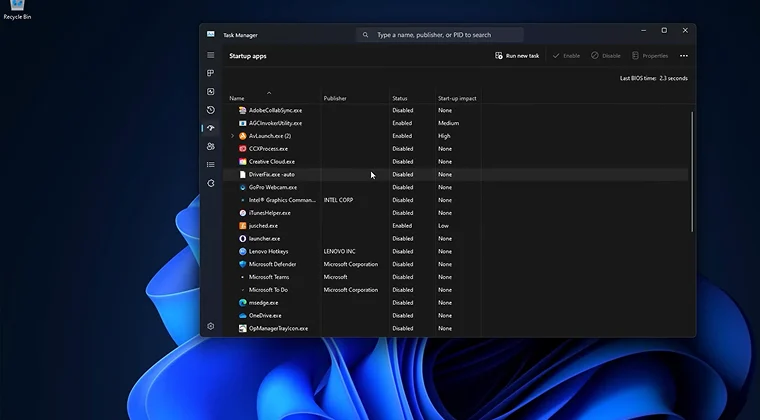Click the OpManagerTrayIcon.exe icon
The image size is (760, 420).
click(x=242, y=328)
